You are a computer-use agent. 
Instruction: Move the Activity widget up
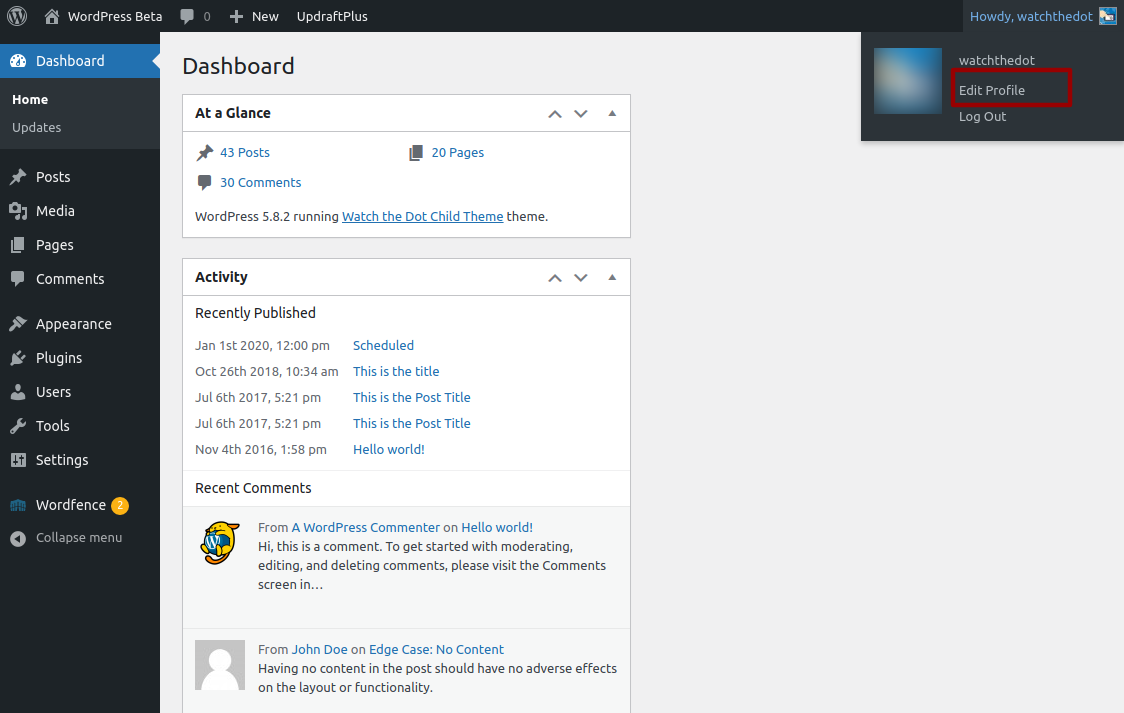click(x=555, y=278)
